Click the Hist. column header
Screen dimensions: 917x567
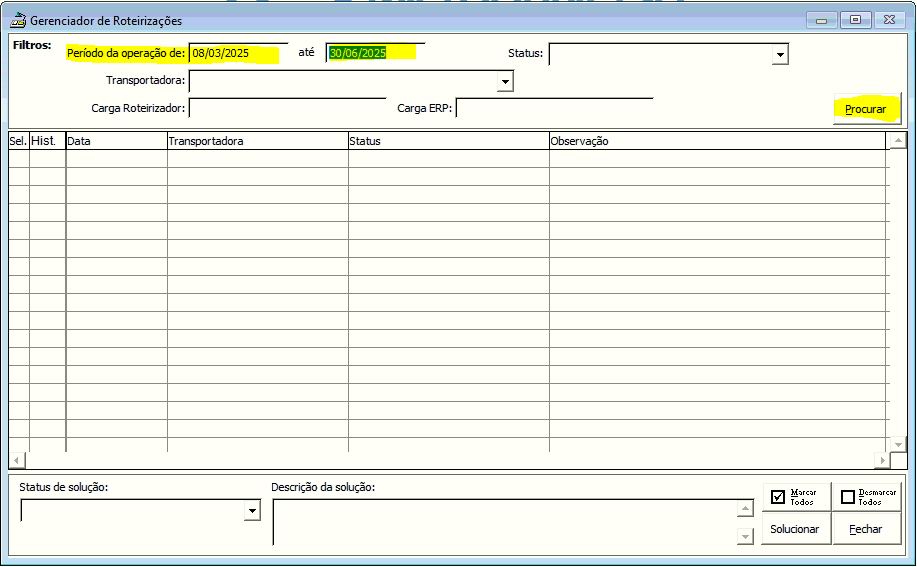point(47,141)
